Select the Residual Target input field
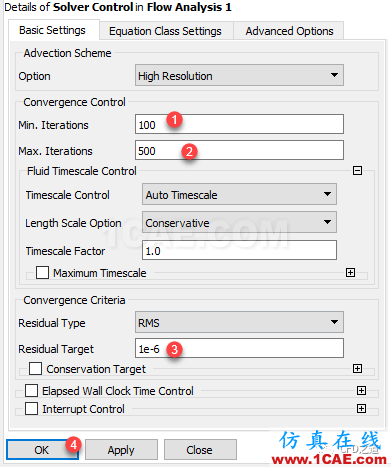This screenshot has width=391, height=467. pos(239,348)
